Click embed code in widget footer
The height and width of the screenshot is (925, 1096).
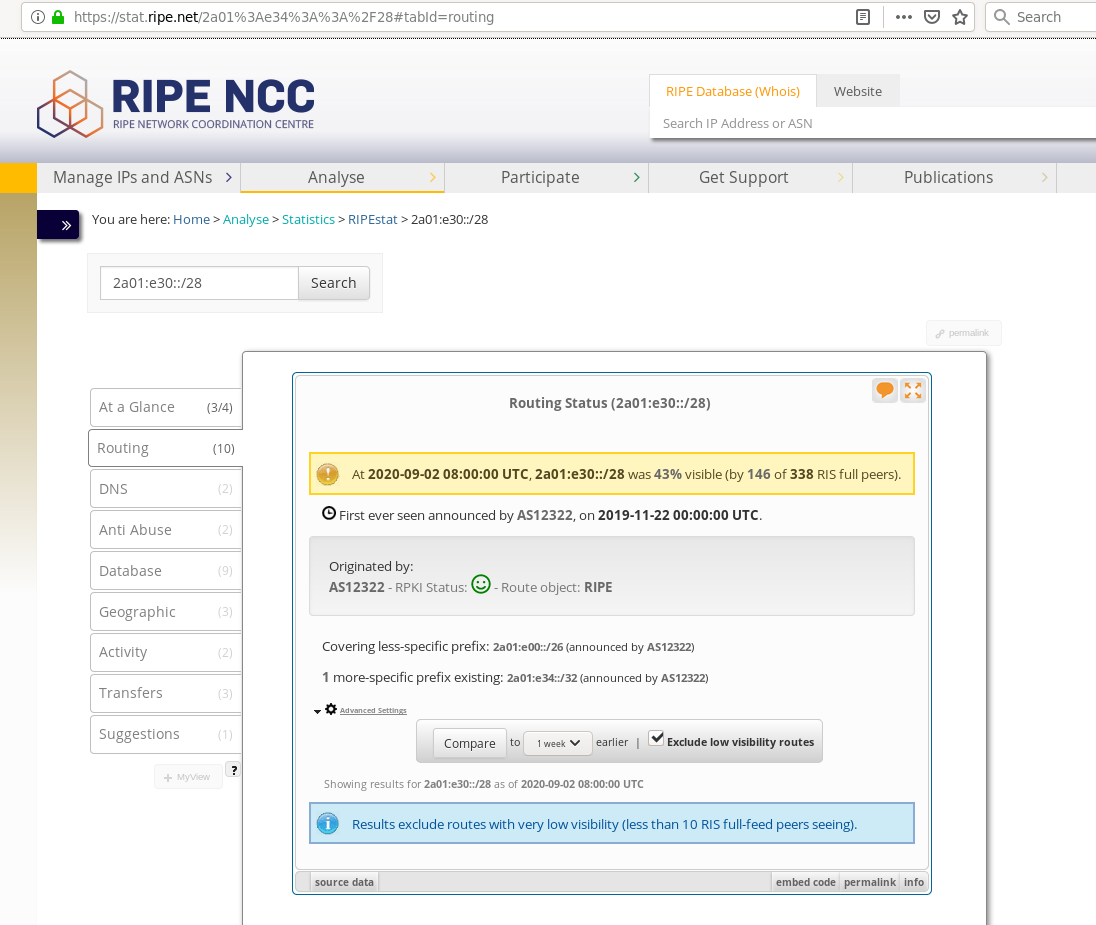(805, 882)
